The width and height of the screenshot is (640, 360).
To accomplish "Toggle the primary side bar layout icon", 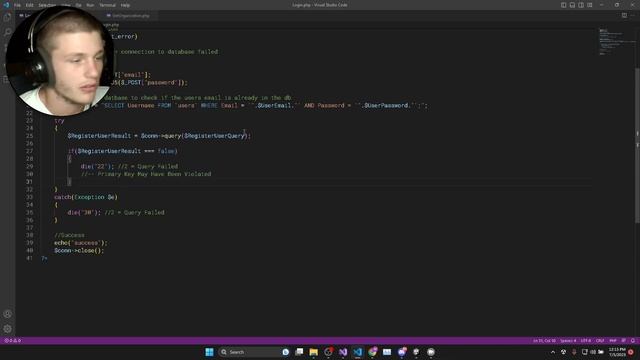I will (x=563, y=5).
